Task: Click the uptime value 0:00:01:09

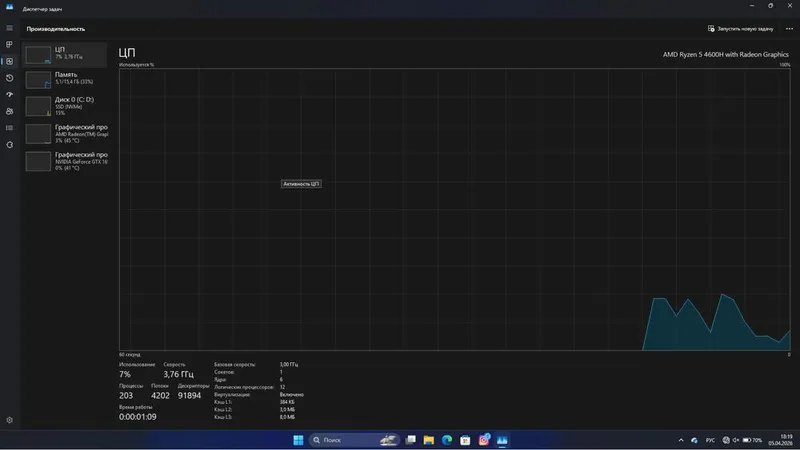Action: (x=138, y=417)
